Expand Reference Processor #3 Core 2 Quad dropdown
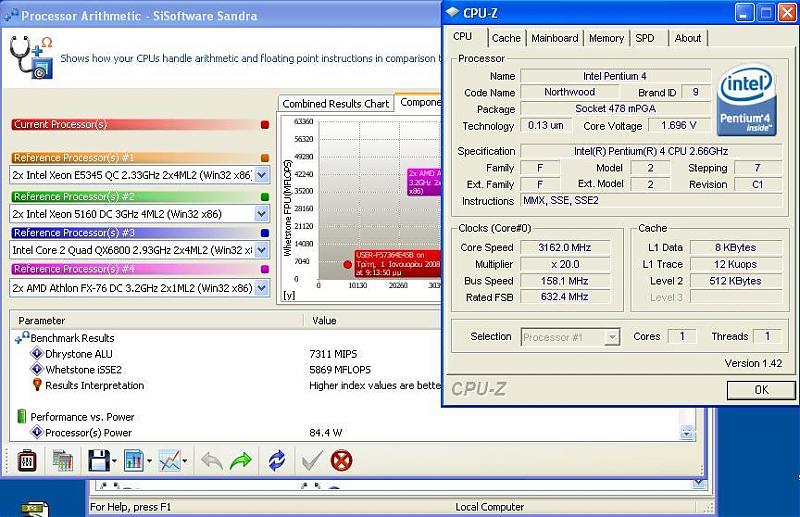800x517 pixels. click(x=261, y=250)
